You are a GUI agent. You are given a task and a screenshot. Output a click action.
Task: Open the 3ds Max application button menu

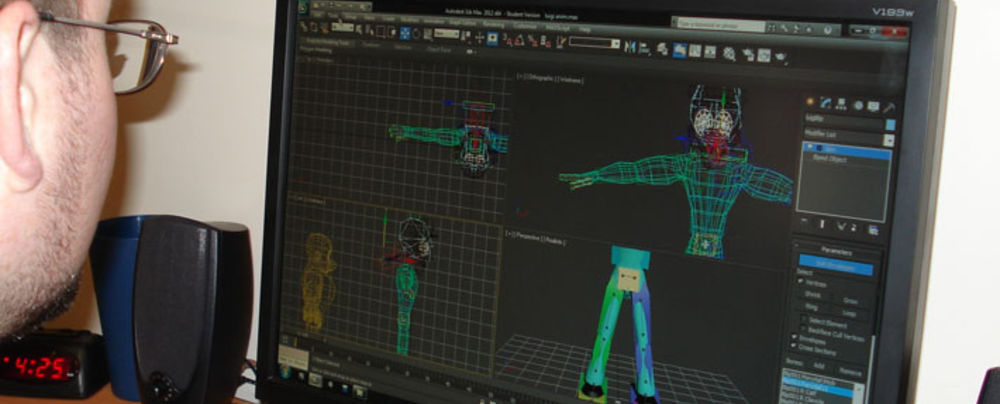(302, 8)
